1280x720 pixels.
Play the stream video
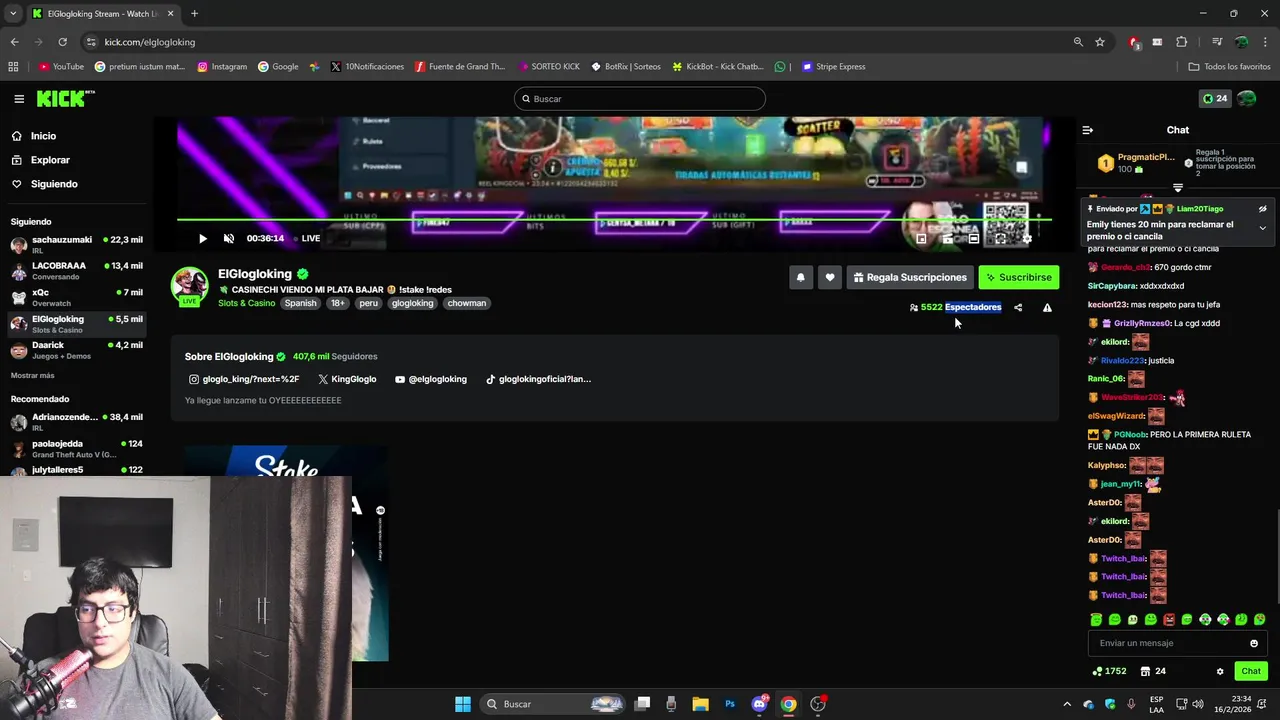point(203,238)
